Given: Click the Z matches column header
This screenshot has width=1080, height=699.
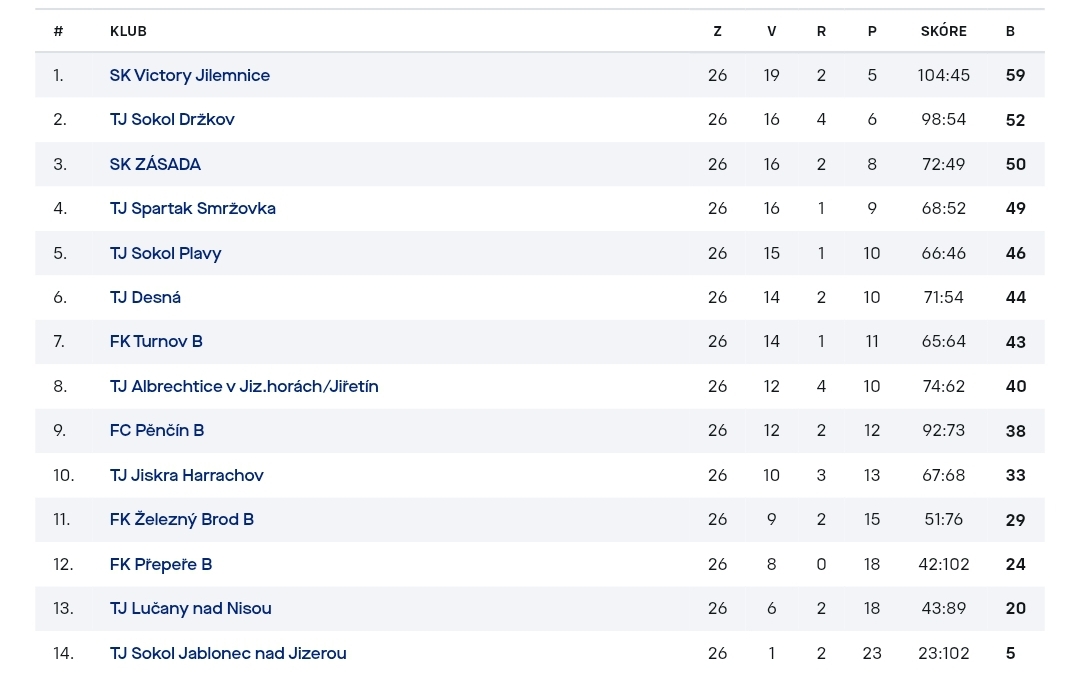Looking at the screenshot, I should coord(718,31).
